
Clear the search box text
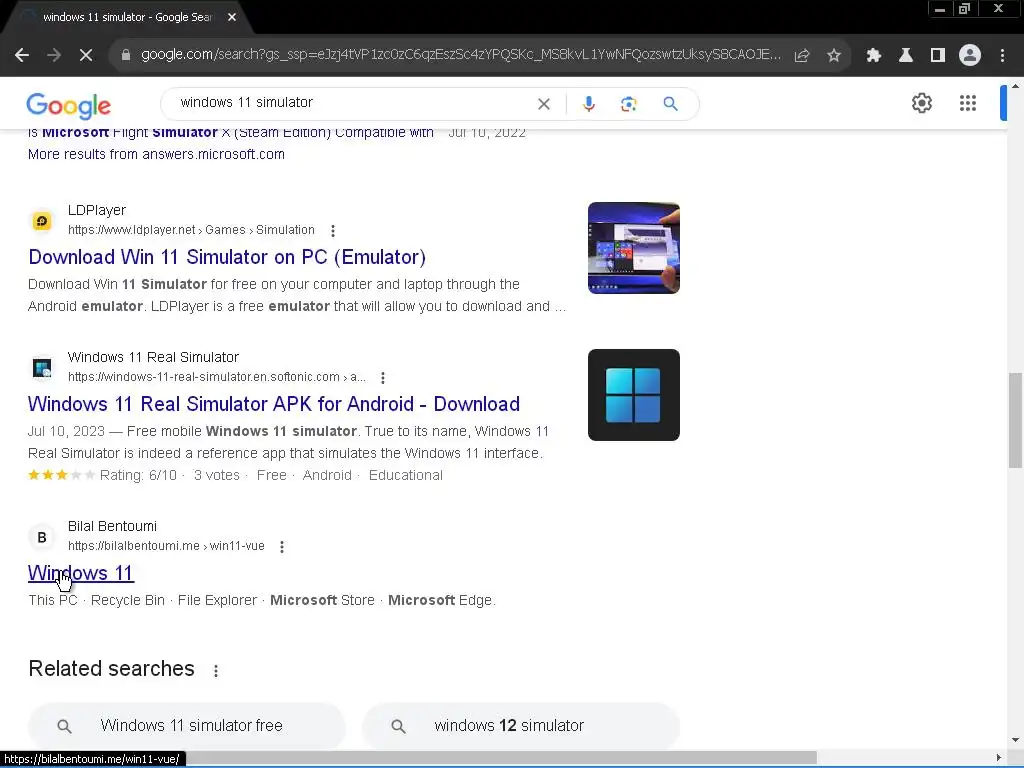pos(543,104)
